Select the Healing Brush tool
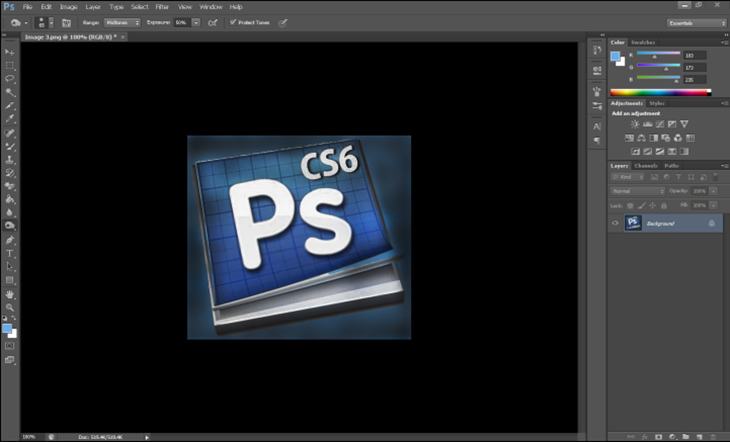Image resolution: width=730 pixels, height=442 pixels. point(9,133)
